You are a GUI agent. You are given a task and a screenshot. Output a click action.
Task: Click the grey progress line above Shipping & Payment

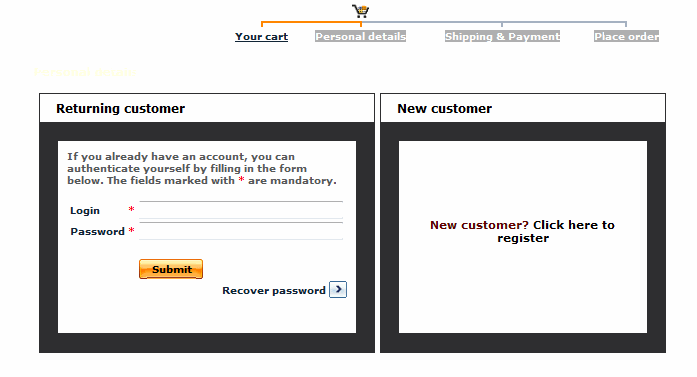pos(502,22)
